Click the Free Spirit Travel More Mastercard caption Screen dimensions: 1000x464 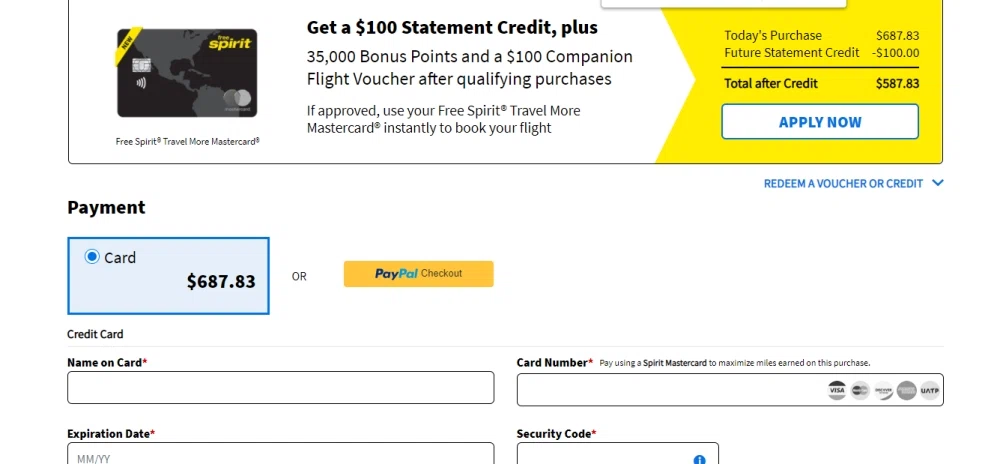pos(188,141)
